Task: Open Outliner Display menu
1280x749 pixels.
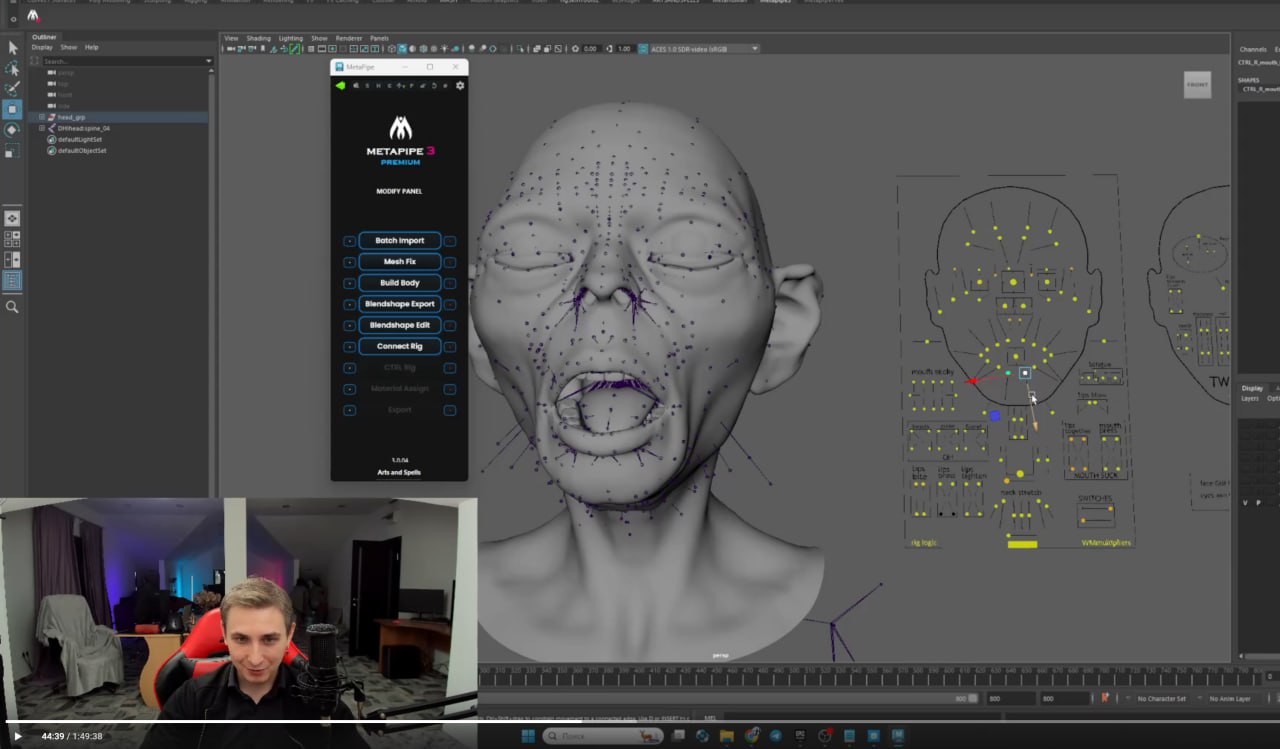Action: tap(42, 47)
